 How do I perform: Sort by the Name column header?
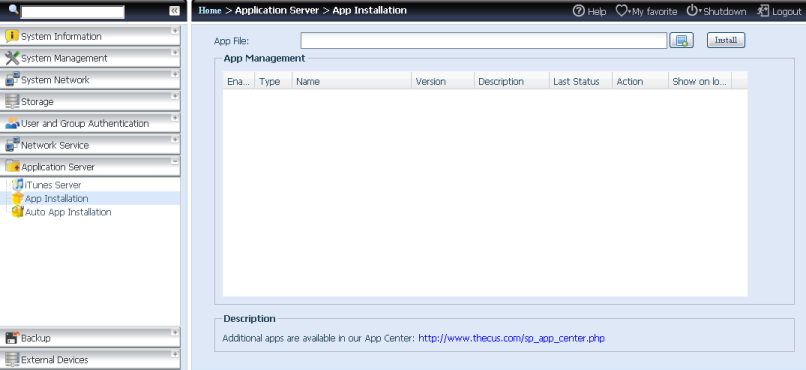[352, 81]
